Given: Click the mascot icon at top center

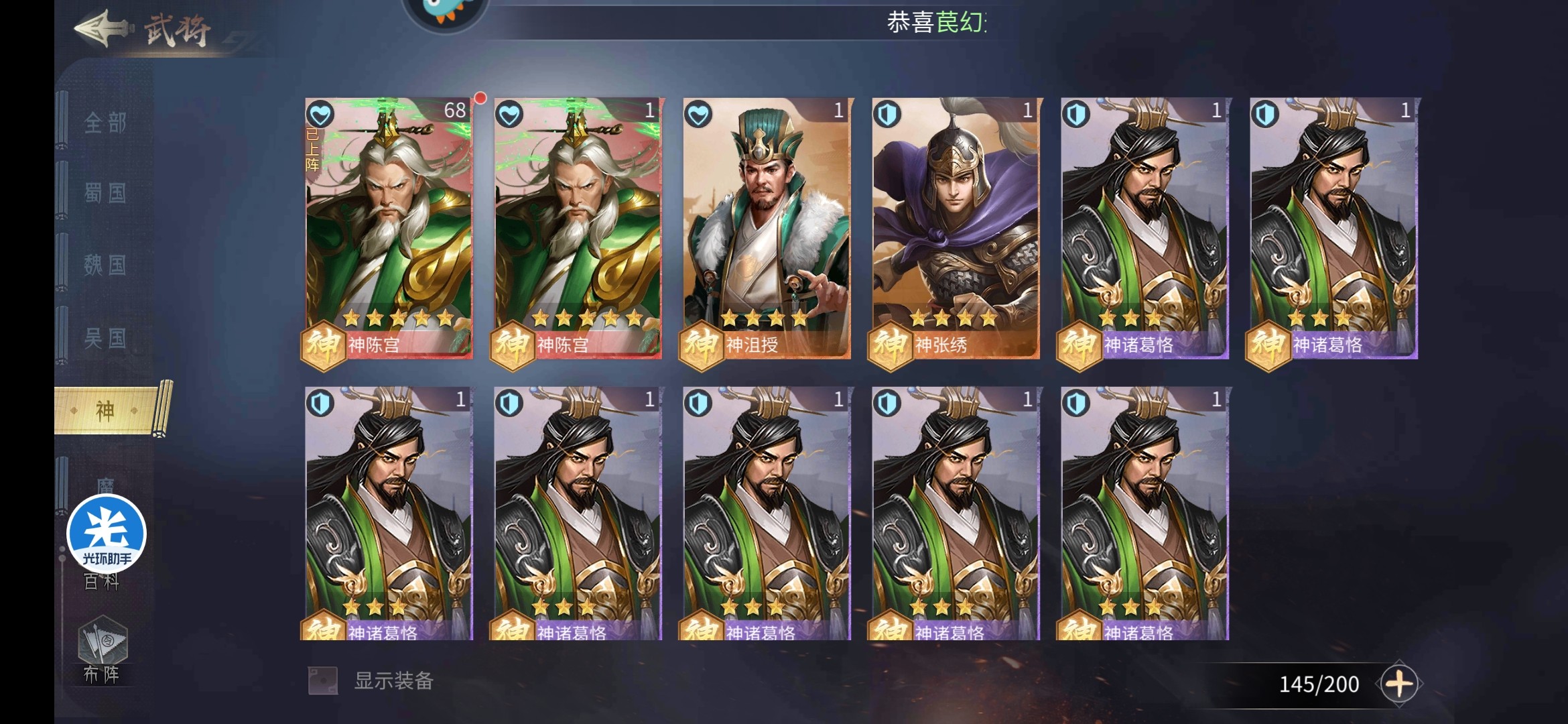Looking at the screenshot, I should [x=446, y=13].
